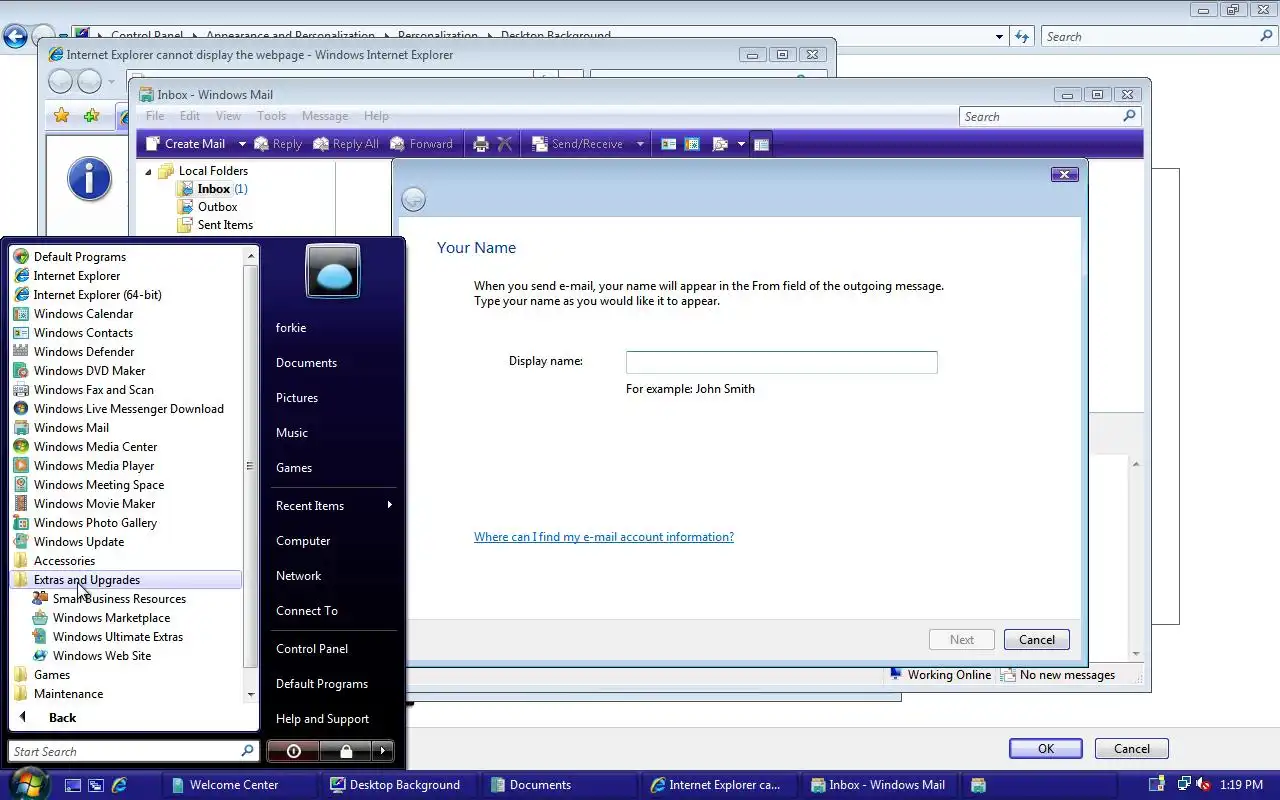Open Windows Fax and Scan from Start menu
1280x800 pixels.
click(x=127, y=390)
